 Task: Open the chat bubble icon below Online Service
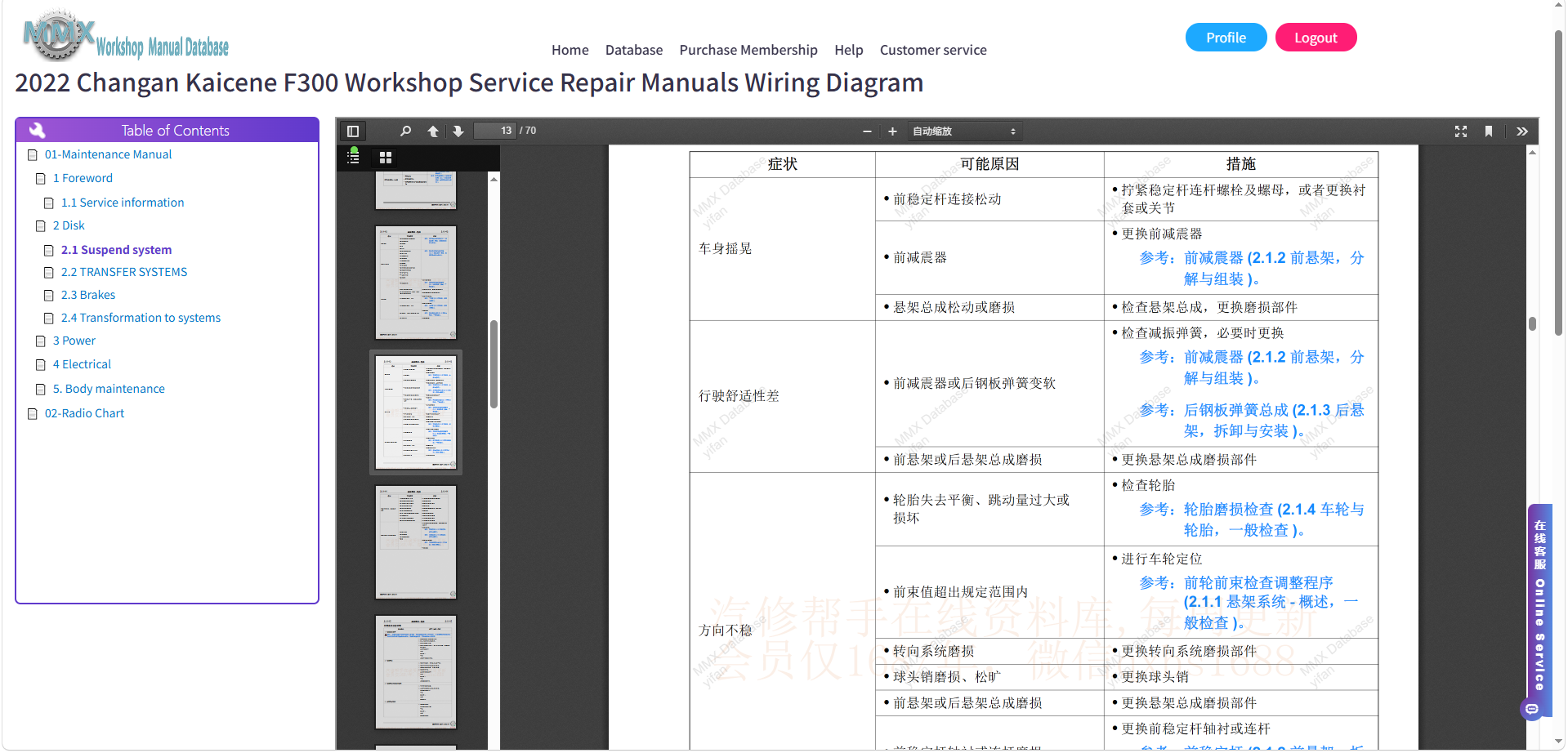pos(1532,709)
